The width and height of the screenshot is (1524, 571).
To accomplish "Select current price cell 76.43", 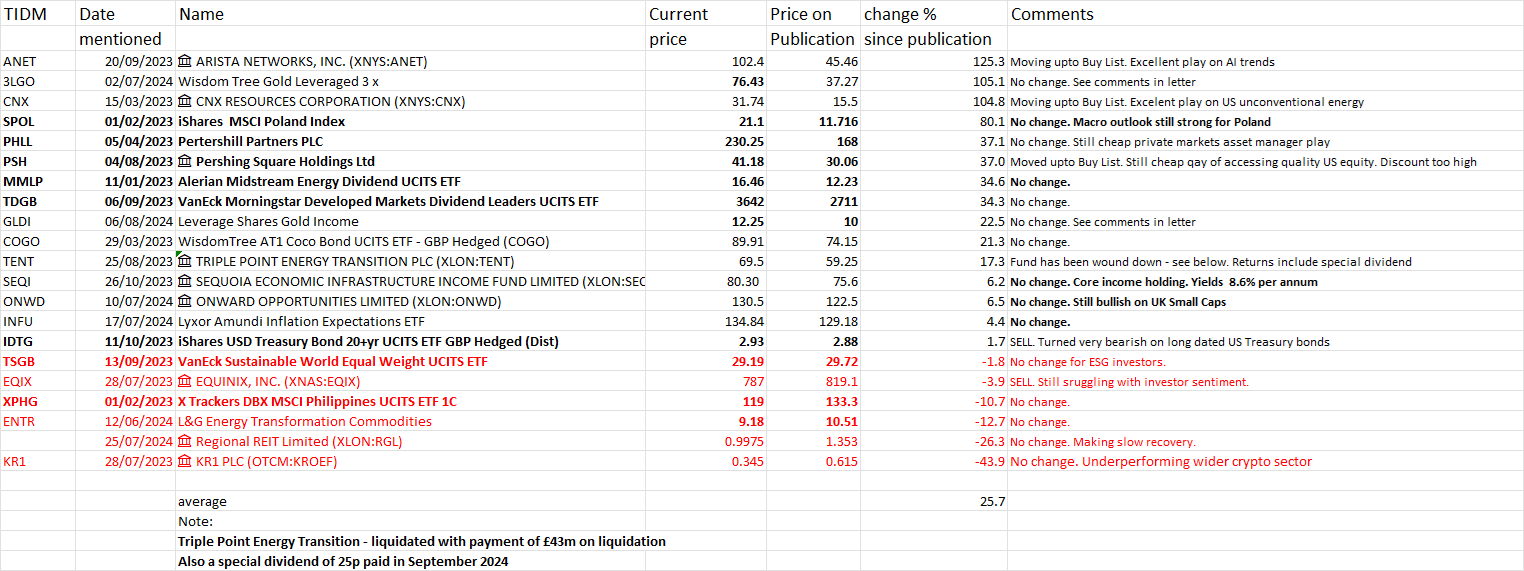I will click(706, 82).
